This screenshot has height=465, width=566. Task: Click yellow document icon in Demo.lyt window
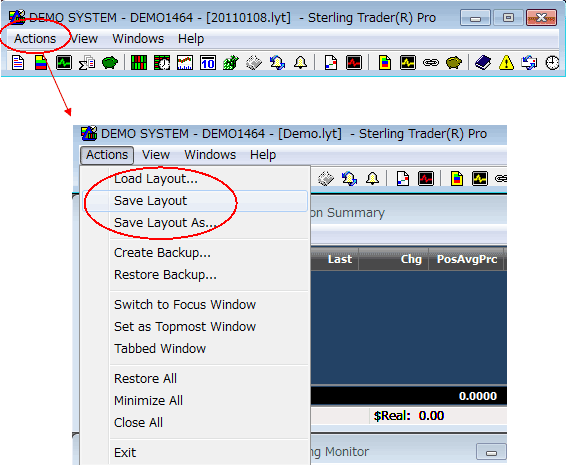coord(457,179)
